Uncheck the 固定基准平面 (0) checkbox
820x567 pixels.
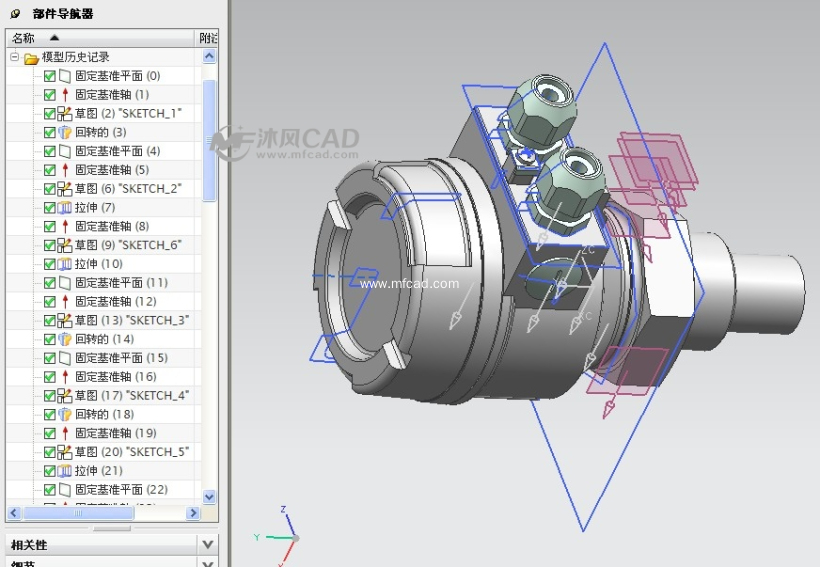tap(50, 76)
